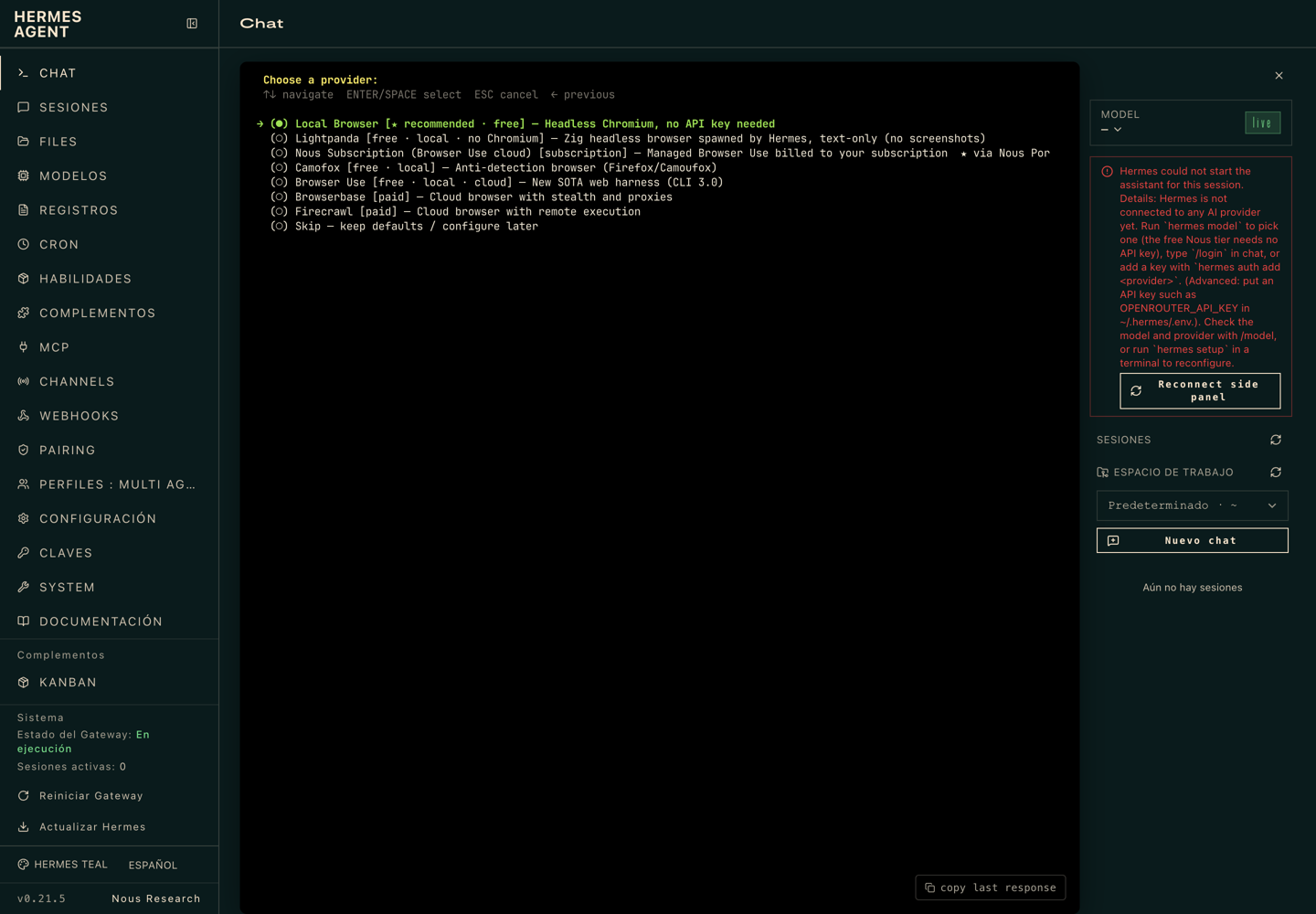
Task: Open the Files section
Action: pyautogui.click(x=110, y=142)
